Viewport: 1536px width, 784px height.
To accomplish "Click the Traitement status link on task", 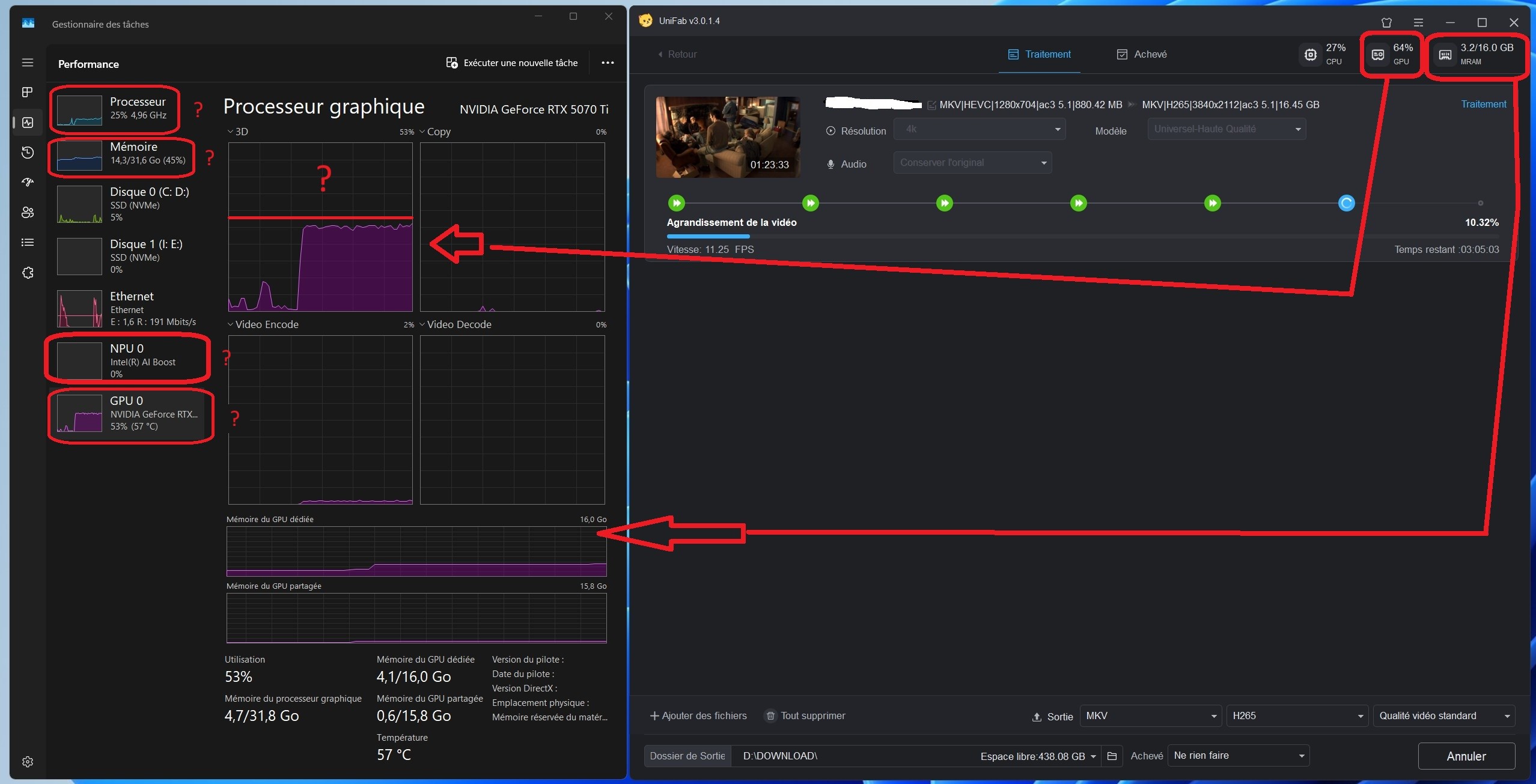I will tap(1483, 104).
